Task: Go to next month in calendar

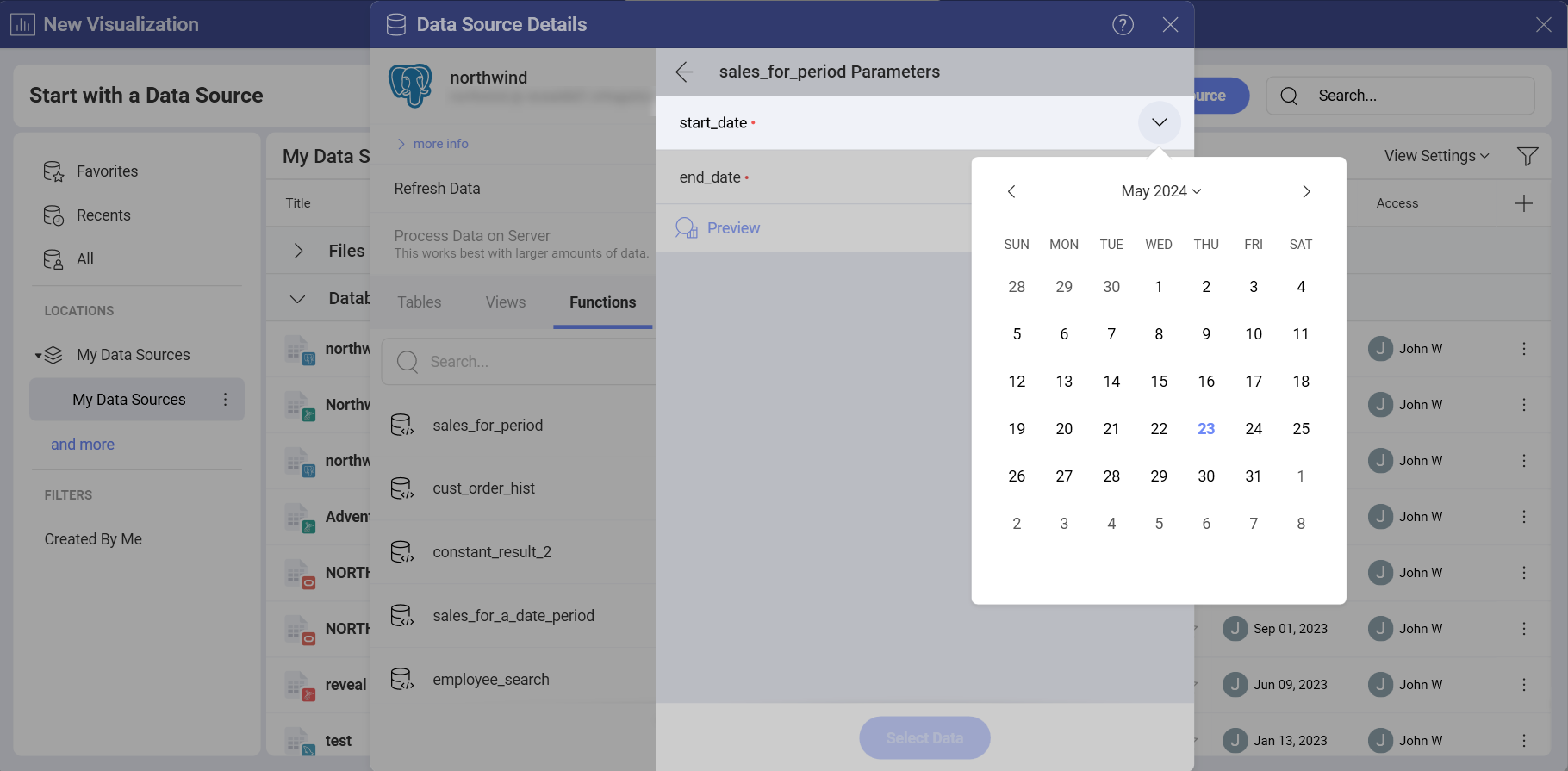Action: tap(1306, 191)
